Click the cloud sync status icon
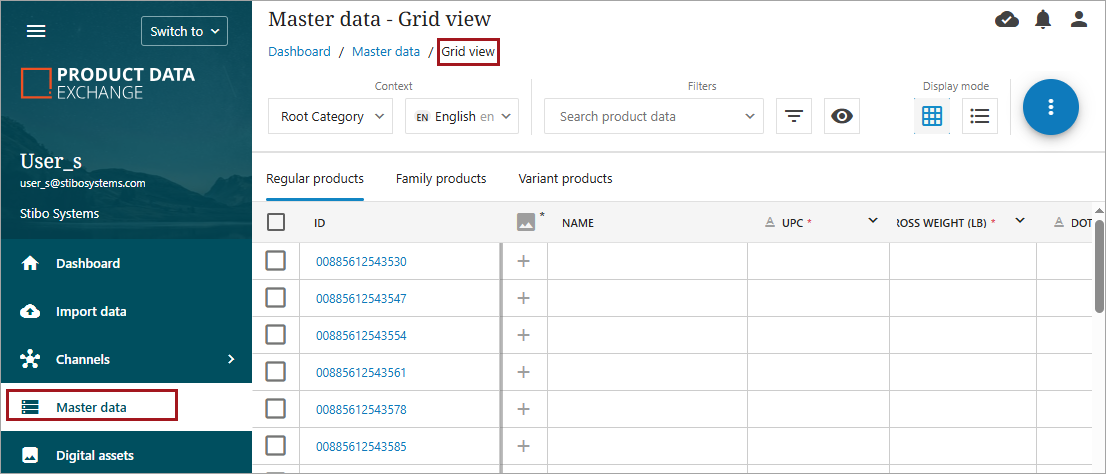 coord(1007,19)
